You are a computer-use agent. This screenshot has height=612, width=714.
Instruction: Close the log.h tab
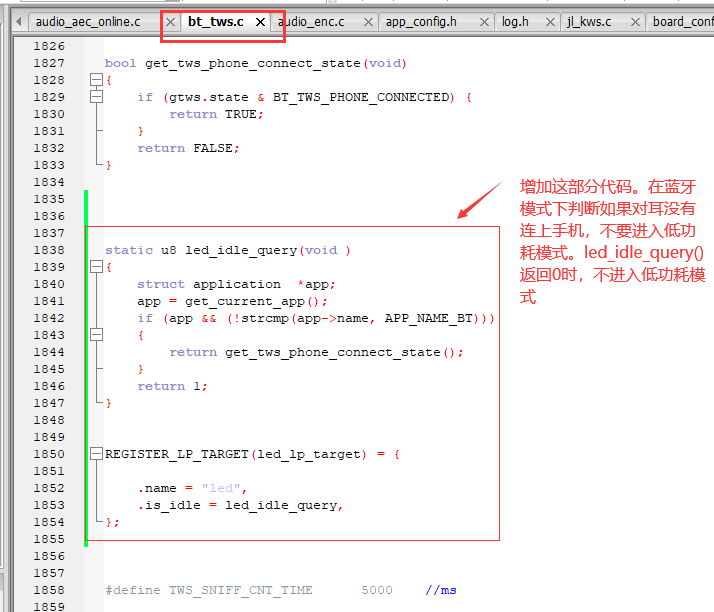coord(551,22)
